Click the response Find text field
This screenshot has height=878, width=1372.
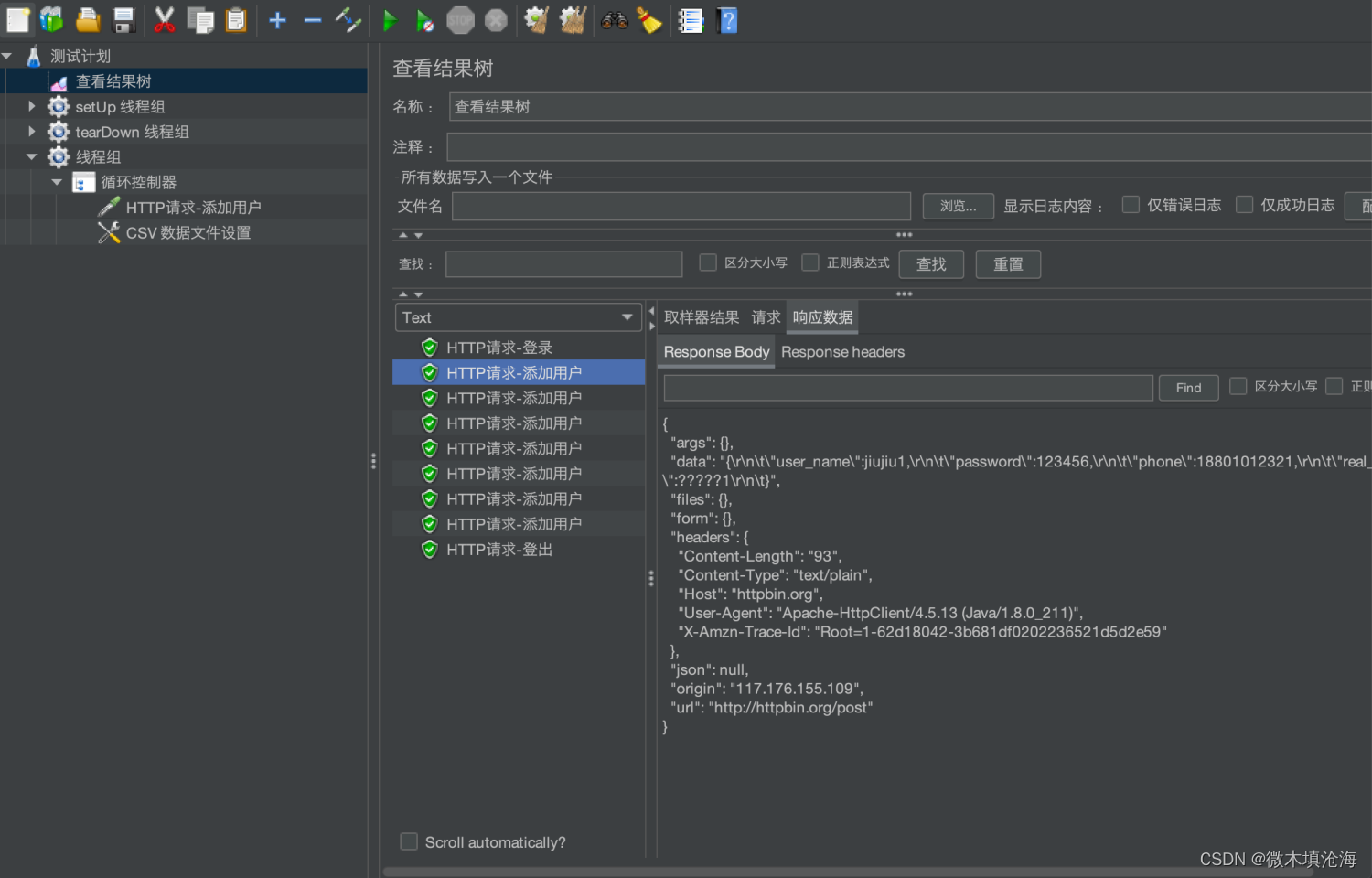click(x=908, y=388)
